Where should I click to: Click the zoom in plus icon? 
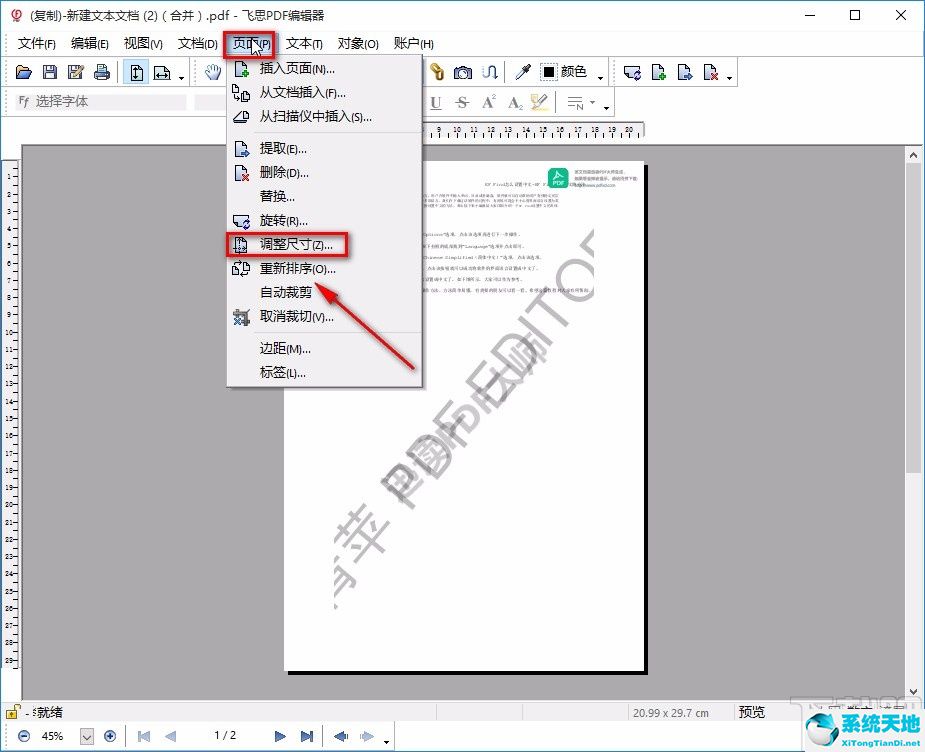110,736
